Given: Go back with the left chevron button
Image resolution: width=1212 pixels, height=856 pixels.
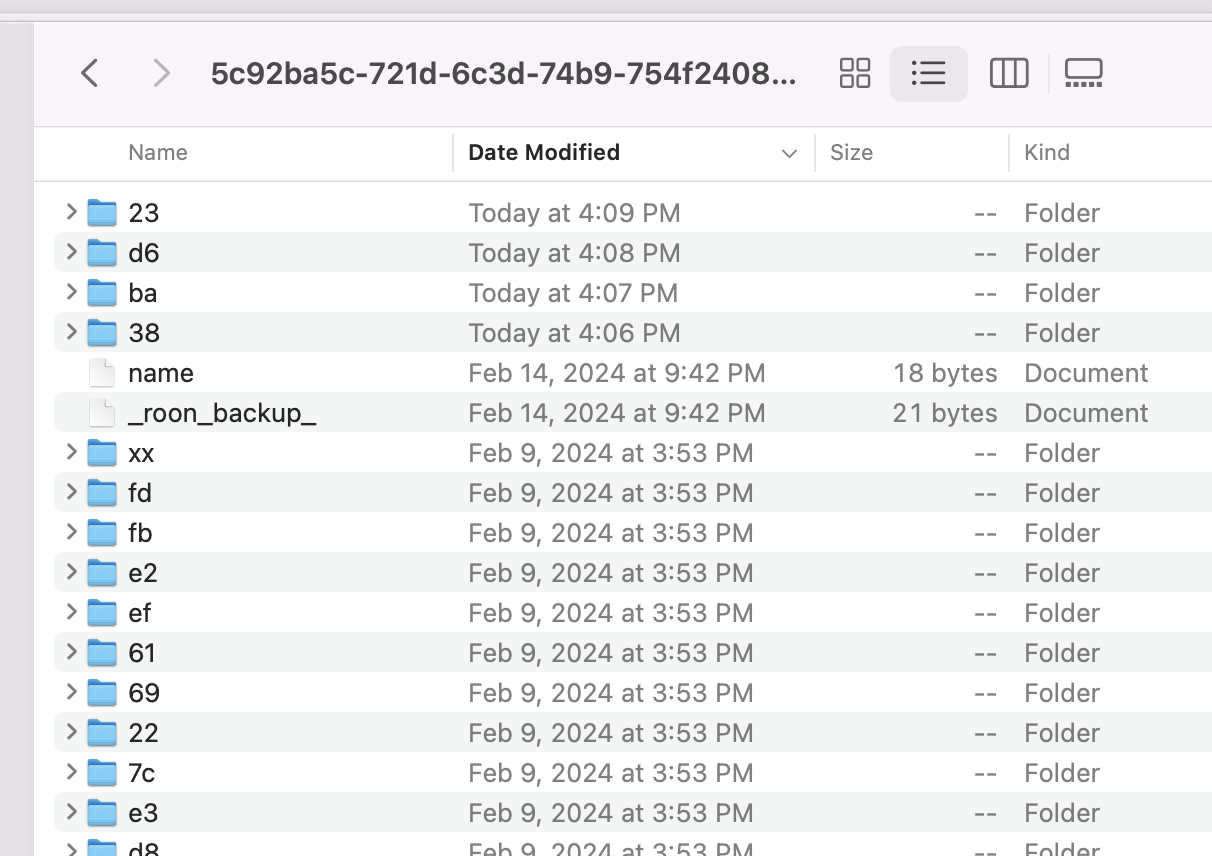Looking at the screenshot, I should [x=90, y=73].
